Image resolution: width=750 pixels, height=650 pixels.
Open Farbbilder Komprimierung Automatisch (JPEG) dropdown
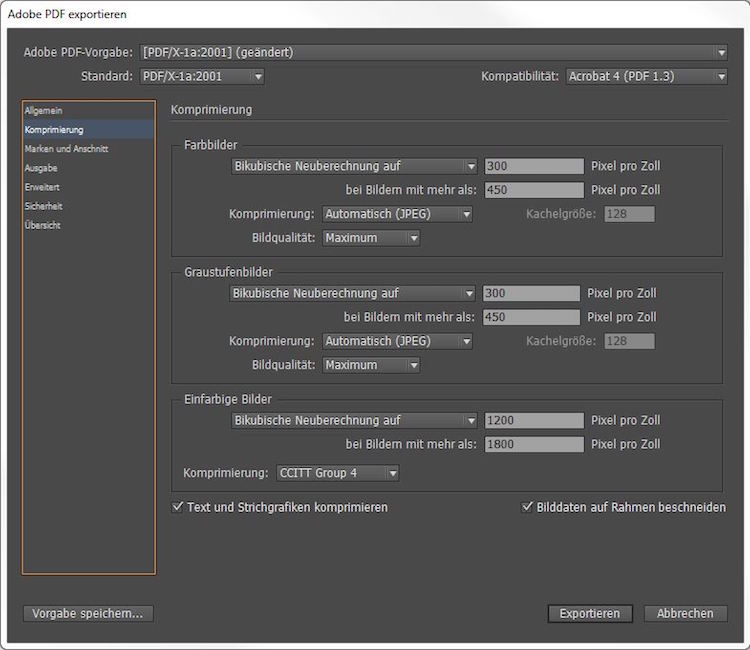point(397,214)
